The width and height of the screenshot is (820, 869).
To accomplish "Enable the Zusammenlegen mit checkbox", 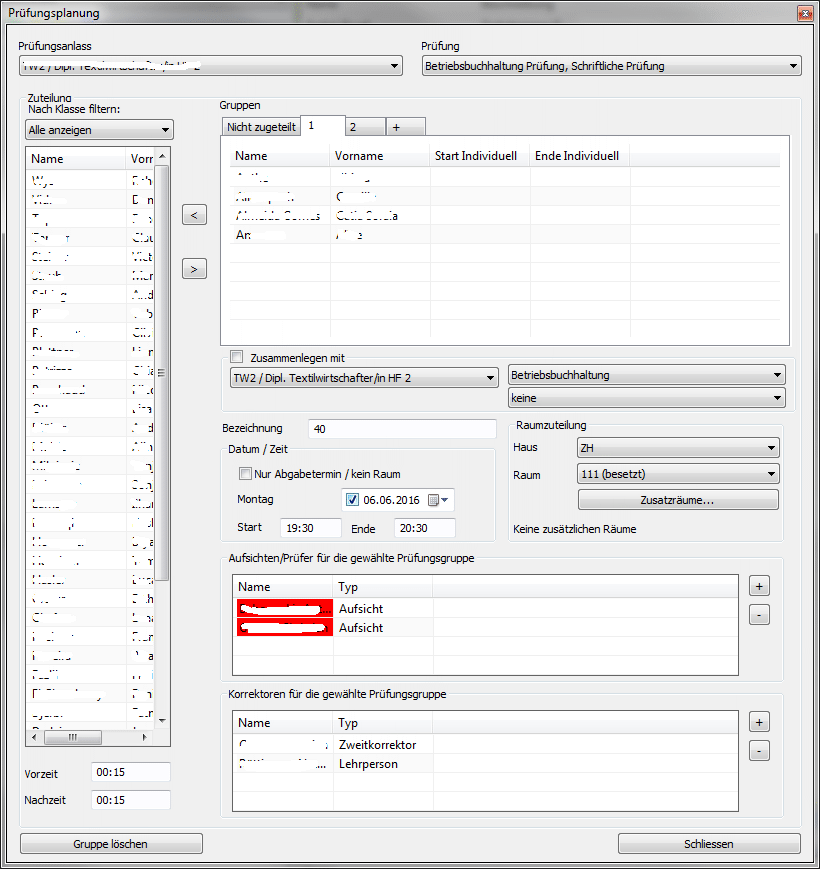I will point(237,357).
